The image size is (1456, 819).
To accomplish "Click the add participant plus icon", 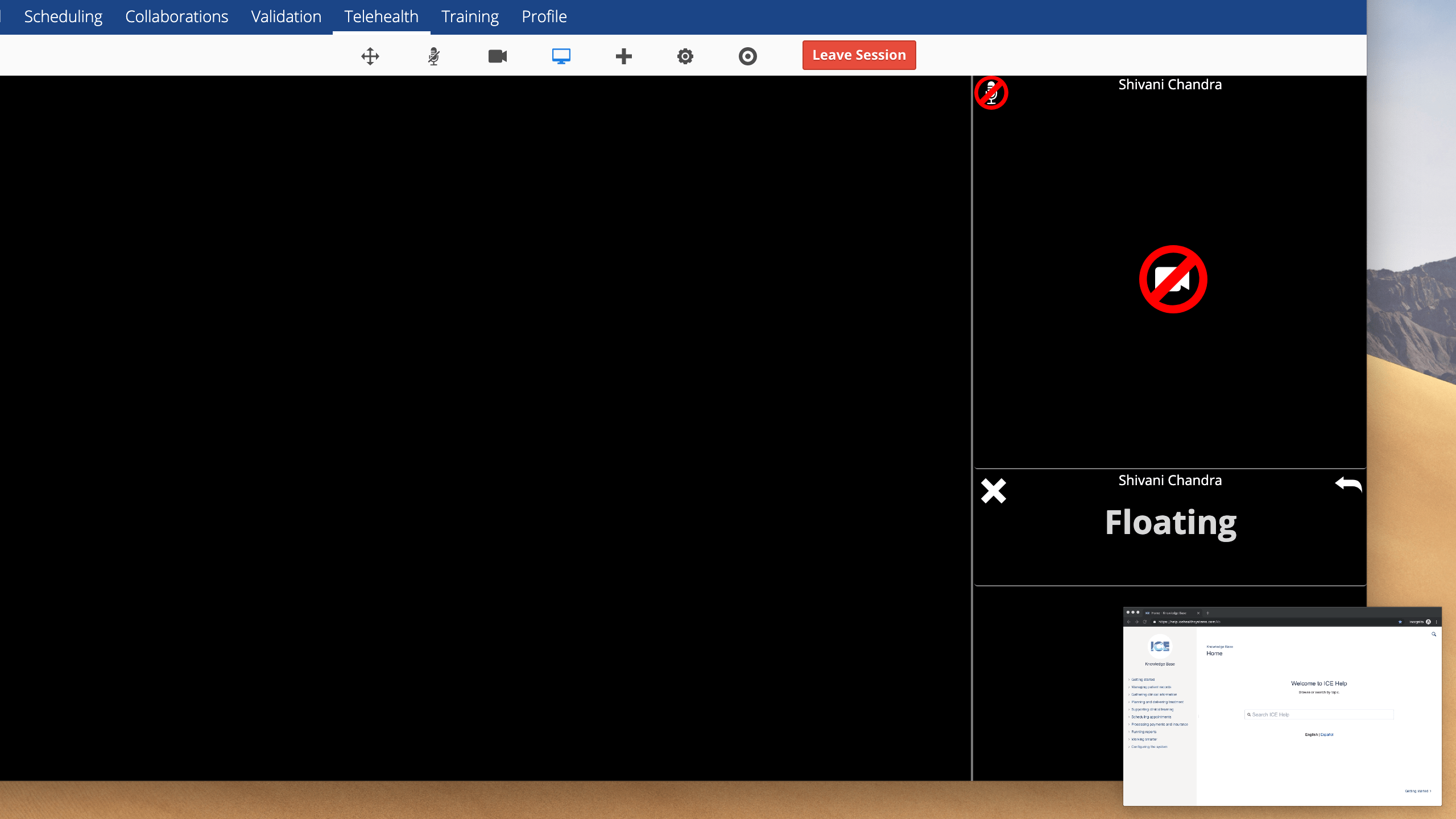I will pos(623,55).
